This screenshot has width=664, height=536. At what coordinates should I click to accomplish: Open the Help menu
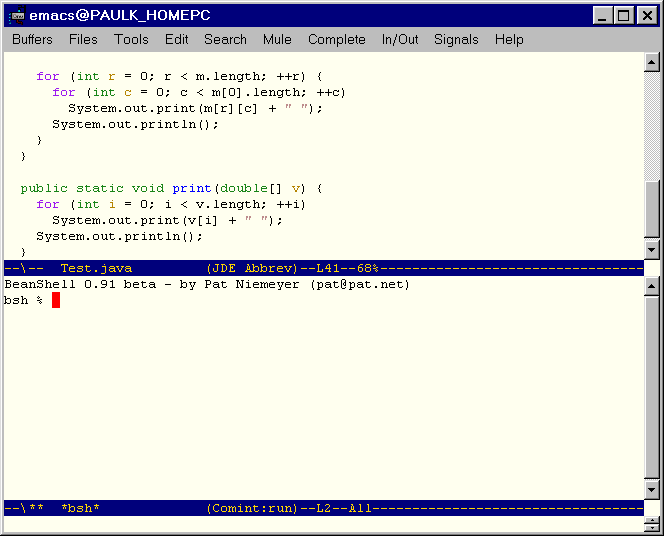pyautogui.click(x=509, y=40)
